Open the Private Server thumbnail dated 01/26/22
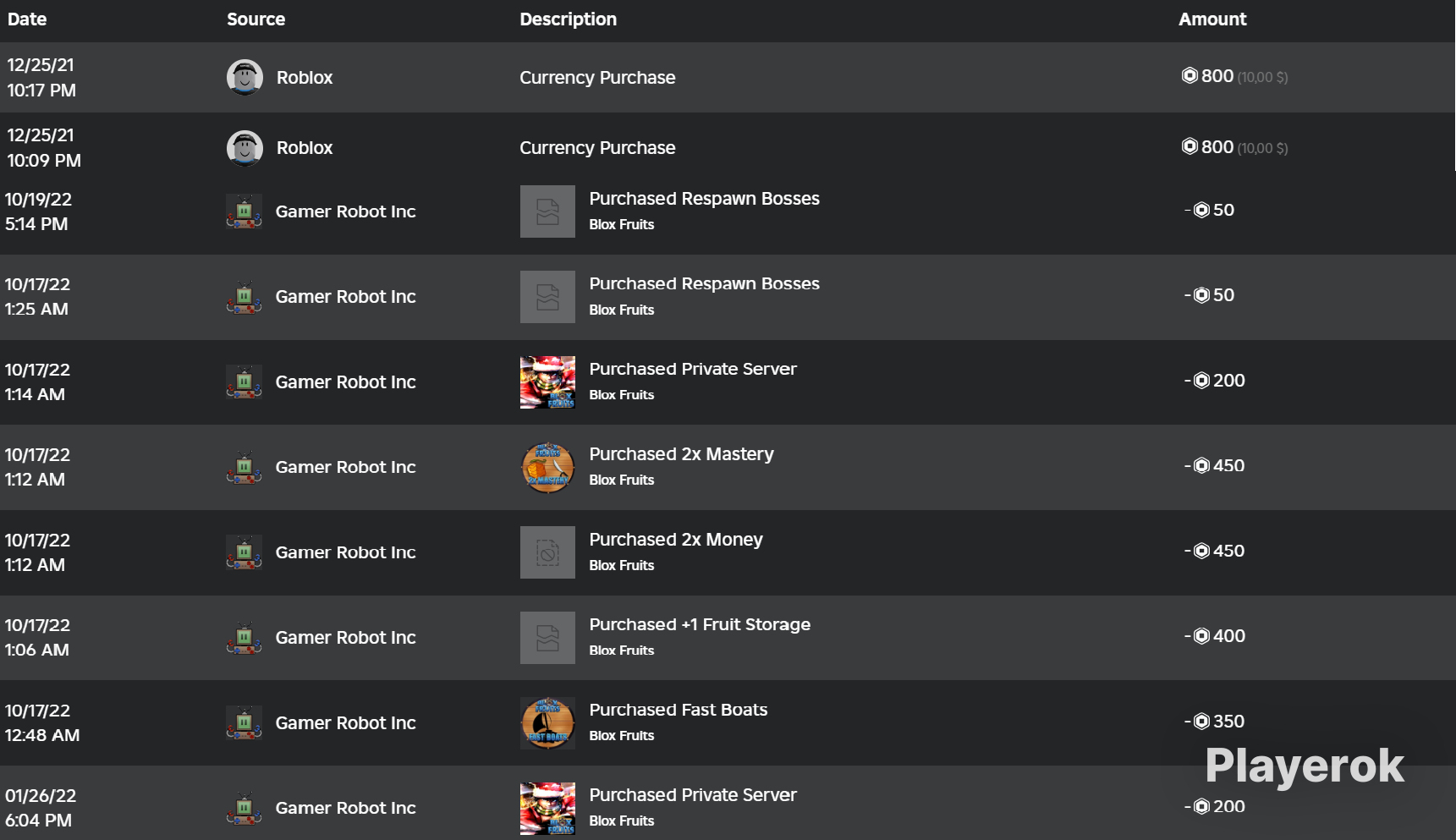Screen dimensions: 1456x840 pyautogui.click(x=547, y=808)
